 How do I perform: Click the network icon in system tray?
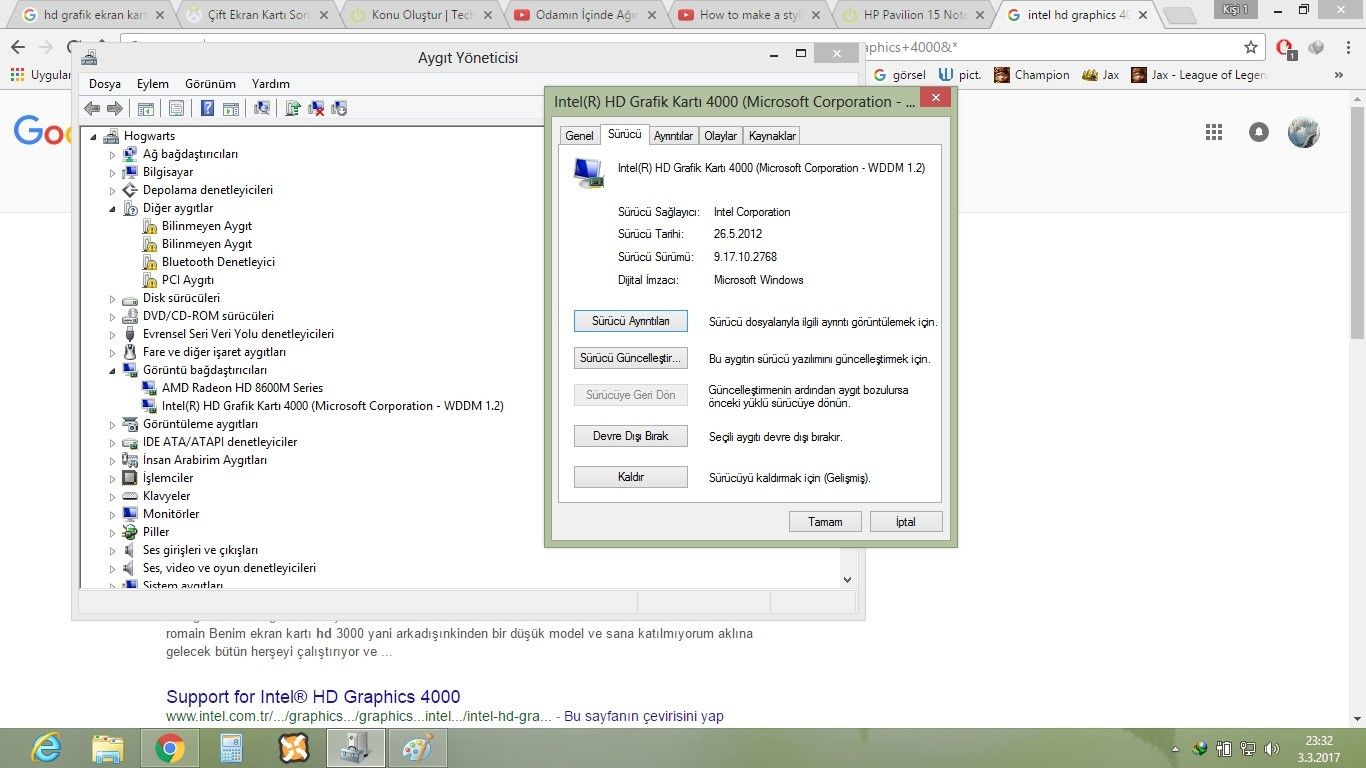click(1248, 748)
